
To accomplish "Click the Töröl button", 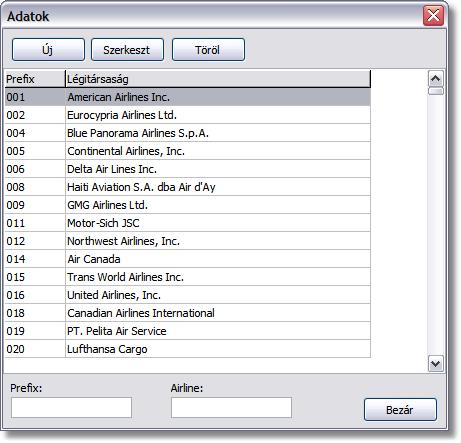I will tap(208, 50).
